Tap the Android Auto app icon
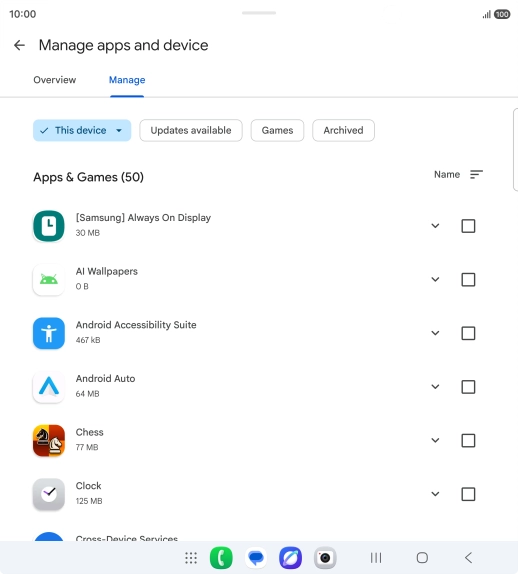Screen dimensions: 518x574 (49, 387)
